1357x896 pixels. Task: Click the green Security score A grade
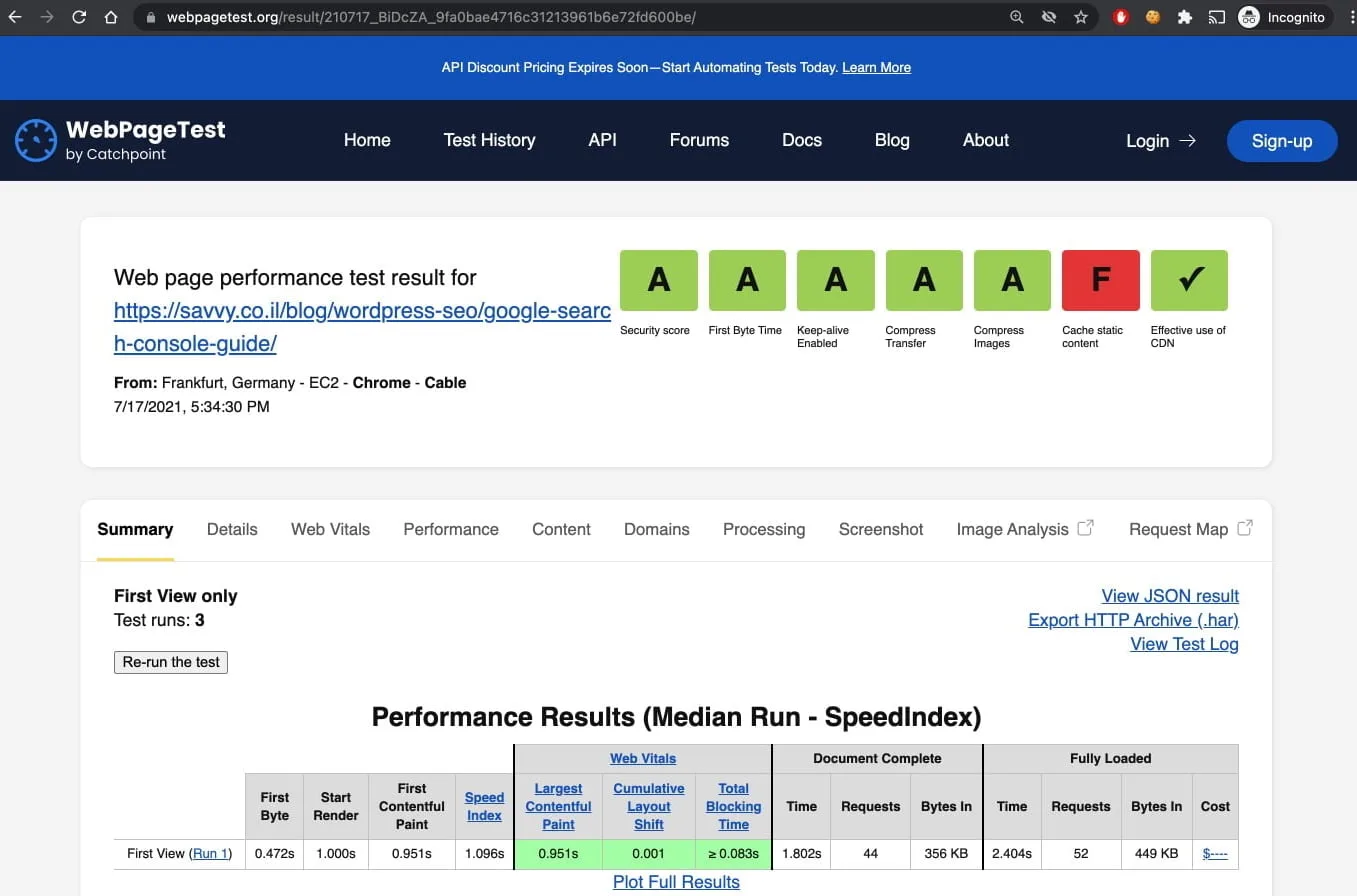pyautogui.click(x=658, y=280)
